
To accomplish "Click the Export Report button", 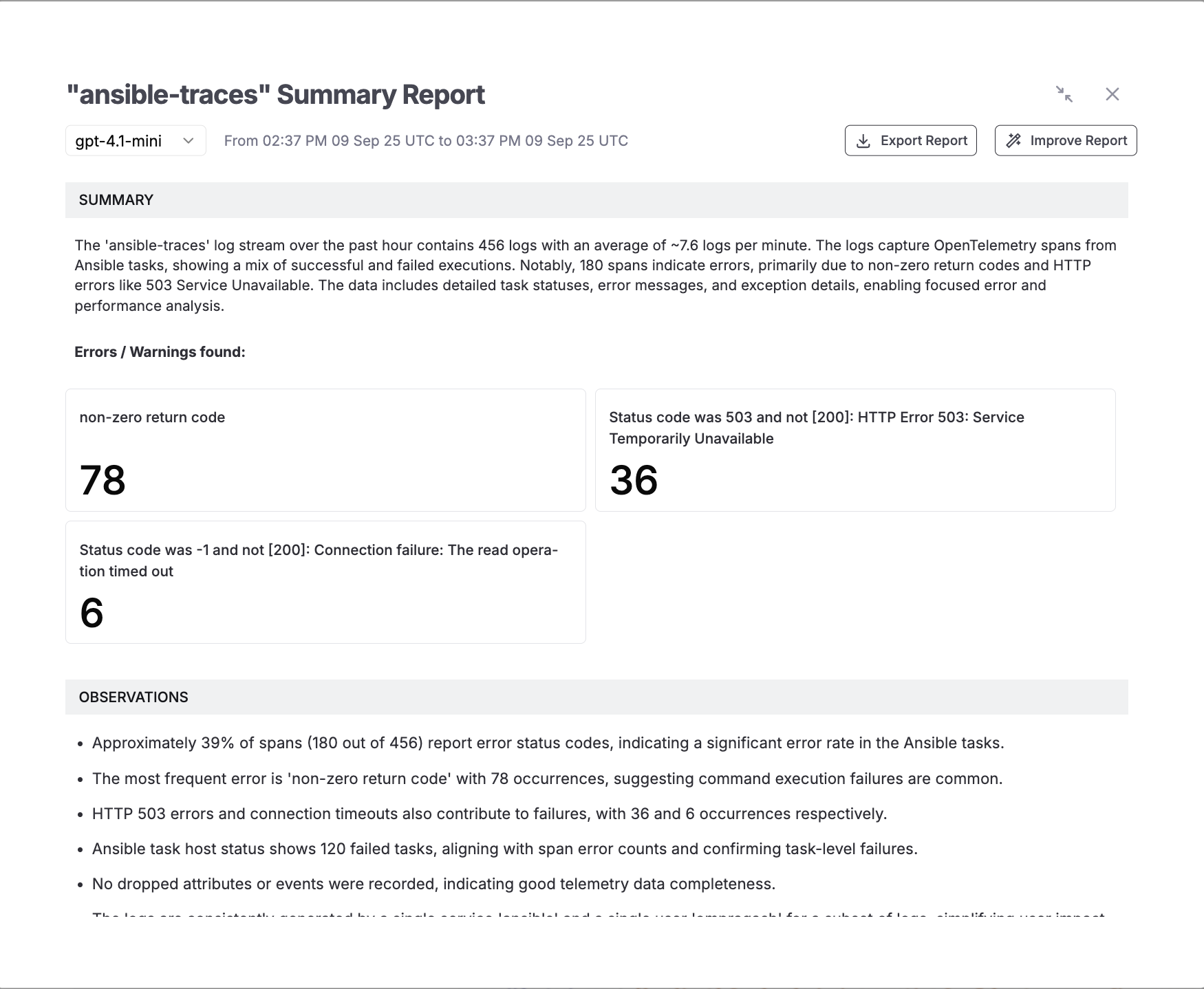I will click(x=910, y=141).
